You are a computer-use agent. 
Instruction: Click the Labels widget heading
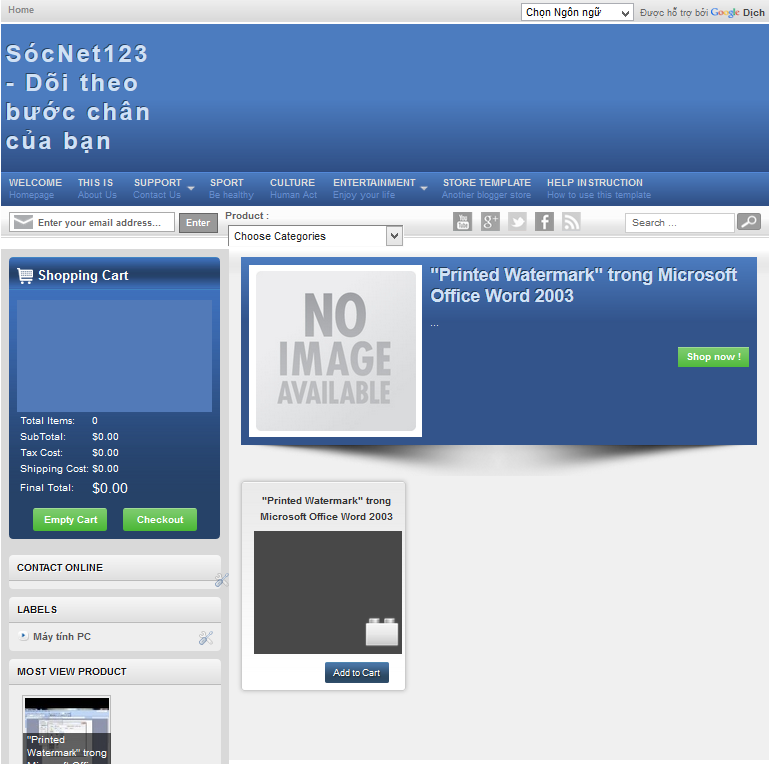37,610
